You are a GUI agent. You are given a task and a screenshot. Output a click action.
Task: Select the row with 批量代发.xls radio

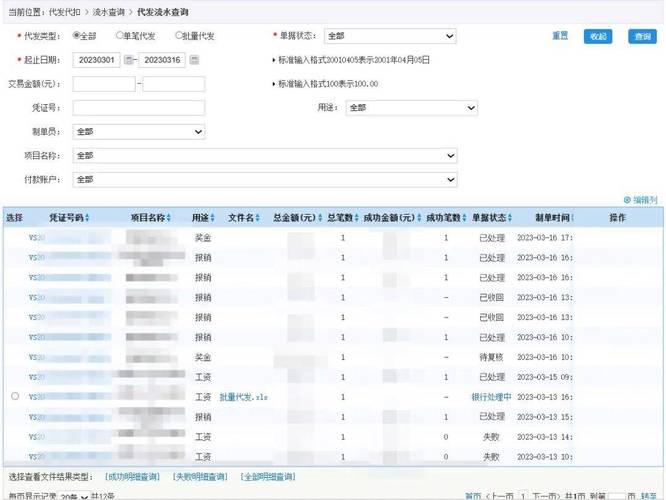(14, 397)
